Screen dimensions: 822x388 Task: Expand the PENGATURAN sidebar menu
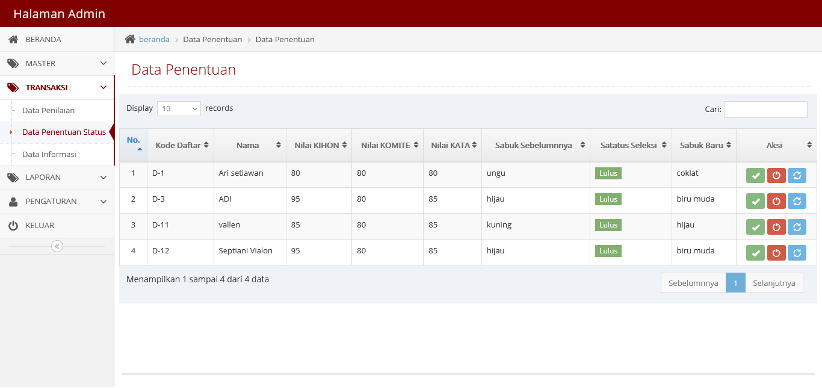[x=57, y=201]
